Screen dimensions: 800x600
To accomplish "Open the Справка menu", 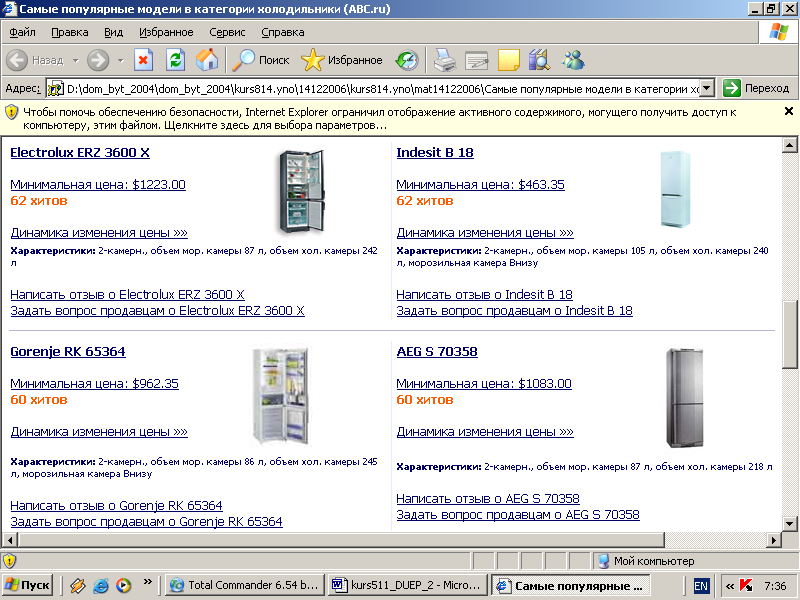I will click(283, 32).
